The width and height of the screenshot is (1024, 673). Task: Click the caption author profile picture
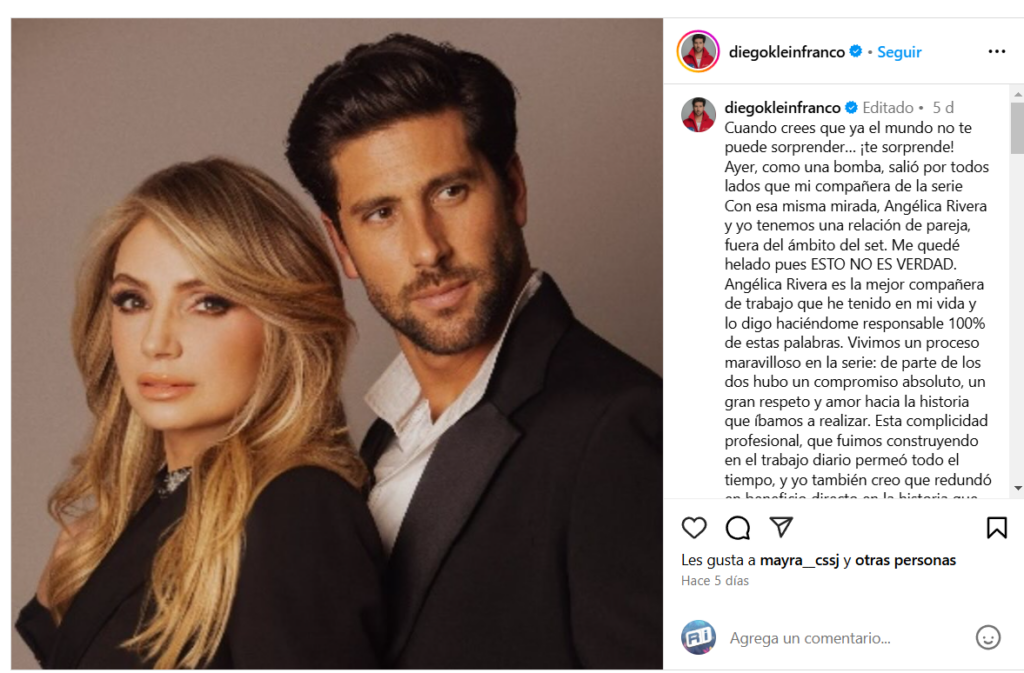698,115
